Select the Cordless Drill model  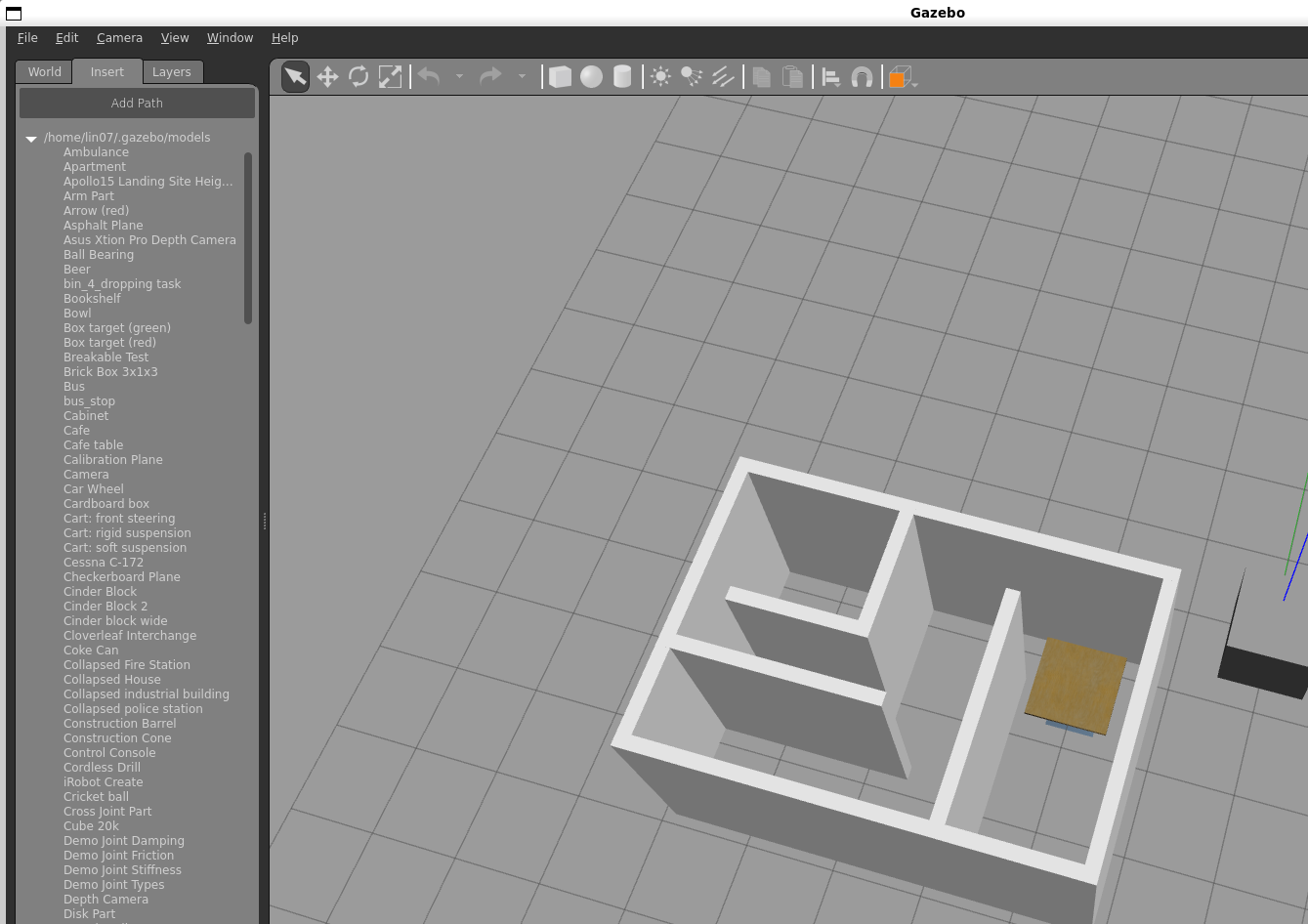point(102,768)
